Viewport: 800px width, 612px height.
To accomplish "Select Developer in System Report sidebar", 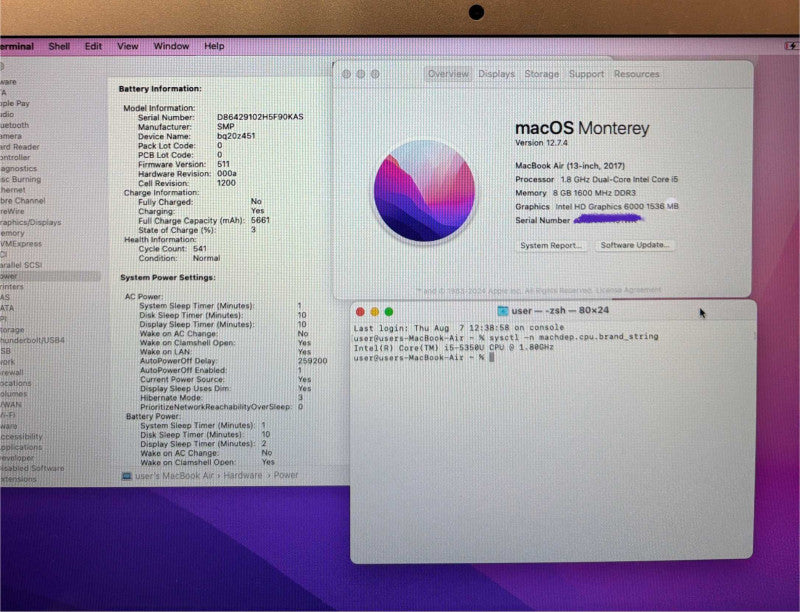I will coord(17,458).
